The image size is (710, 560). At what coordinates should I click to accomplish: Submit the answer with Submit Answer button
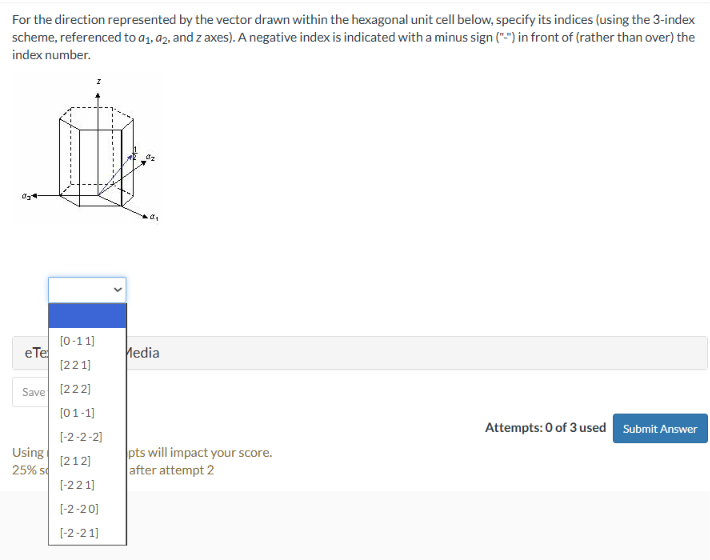pos(660,428)
